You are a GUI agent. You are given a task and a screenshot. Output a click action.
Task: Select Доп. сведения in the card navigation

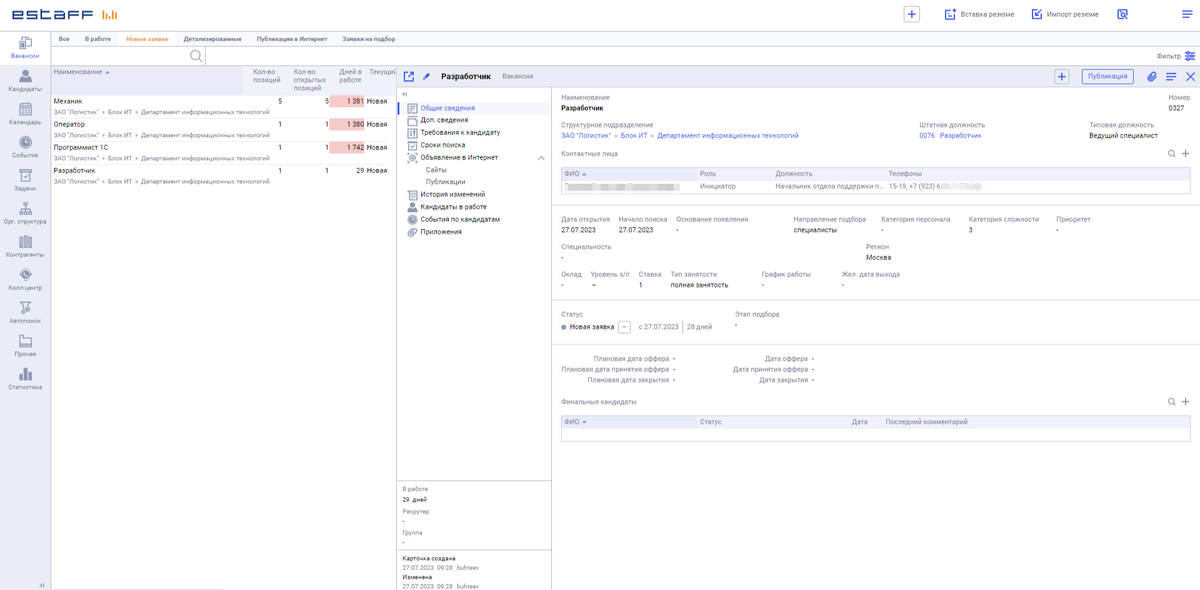pos(444,120)
